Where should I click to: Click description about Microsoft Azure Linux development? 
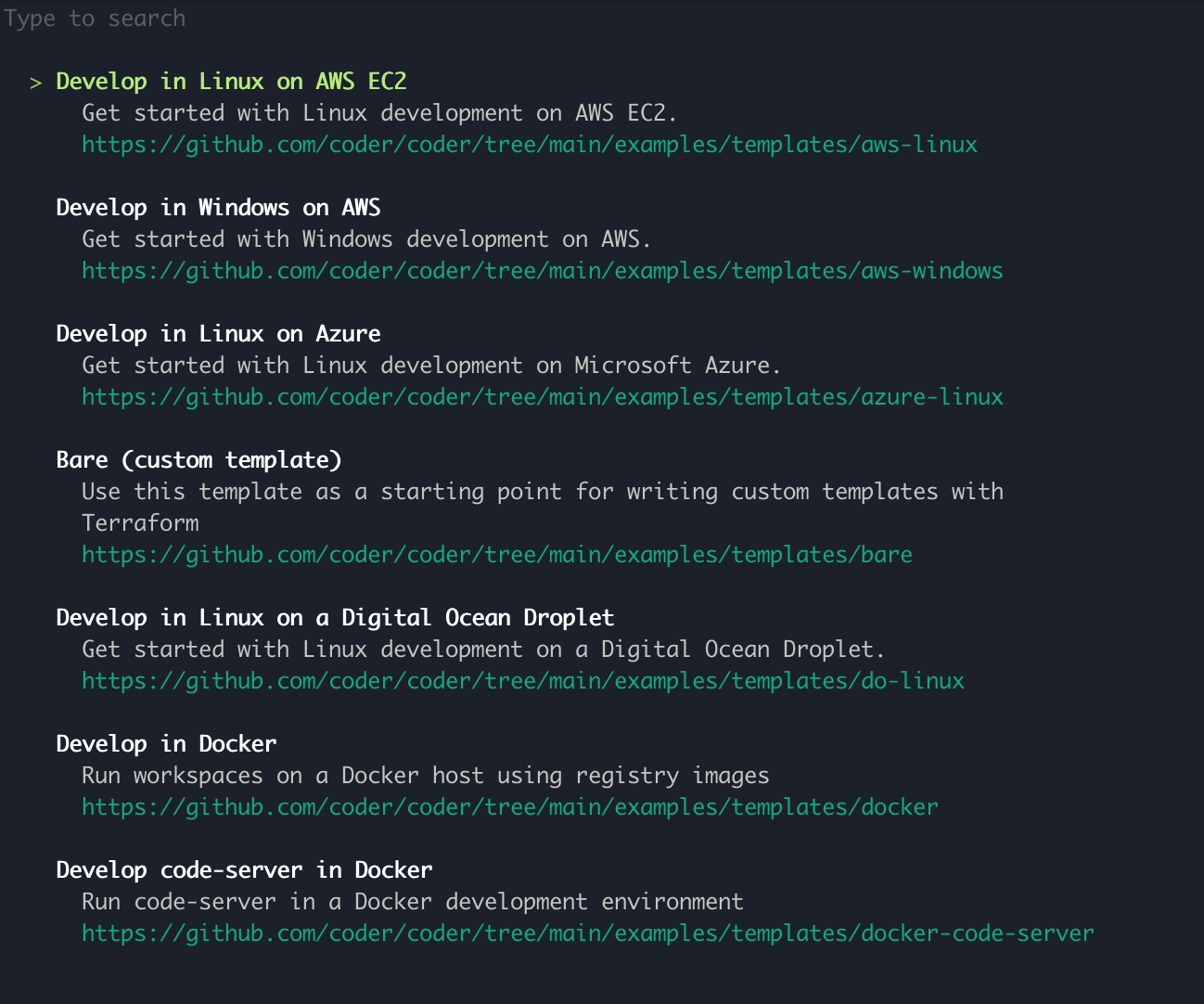coord(431,366)
